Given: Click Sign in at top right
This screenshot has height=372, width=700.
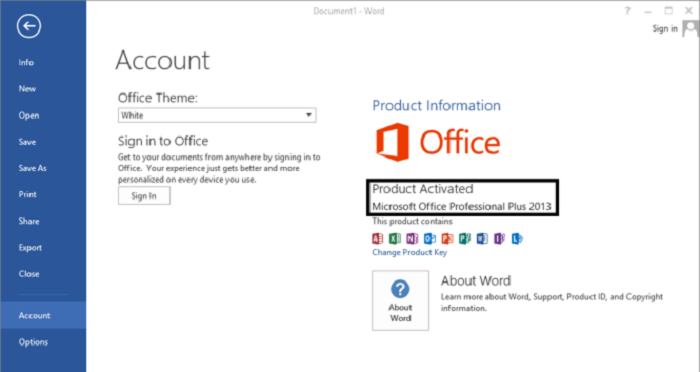Looking at the screenshot, I should (x=665, y=29).
